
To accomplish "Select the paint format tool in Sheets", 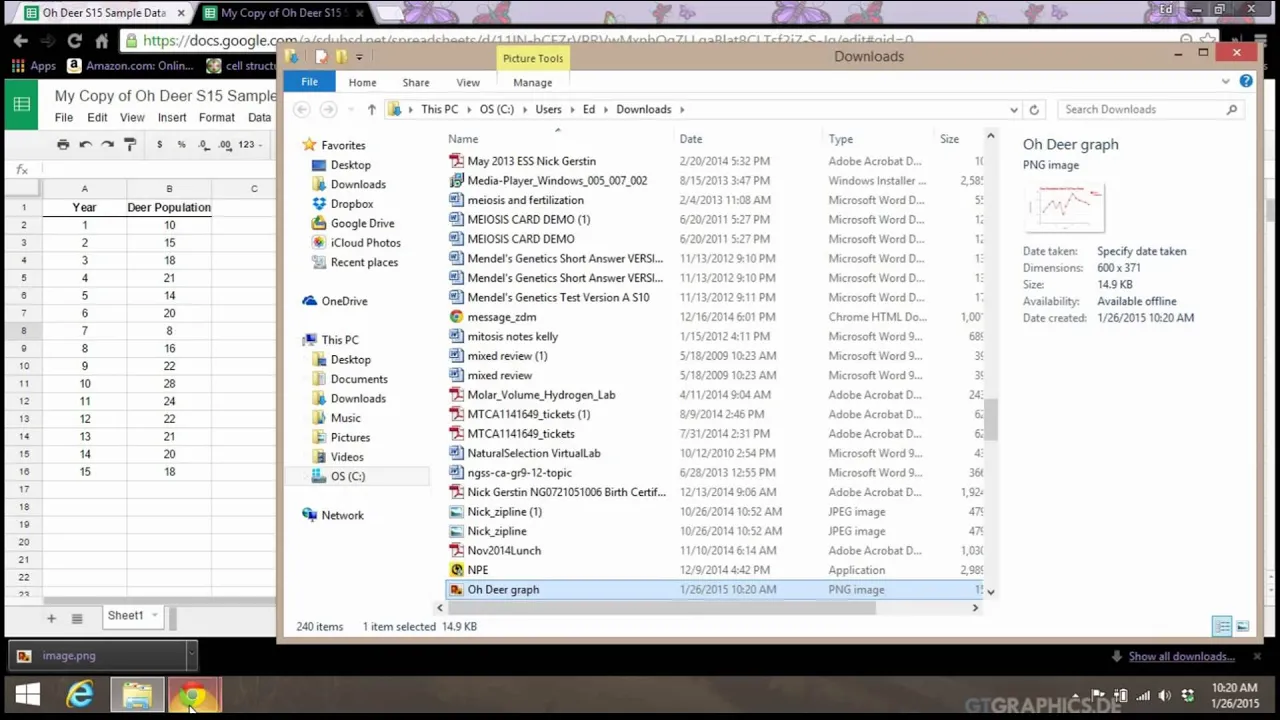I will coord(130,144).
